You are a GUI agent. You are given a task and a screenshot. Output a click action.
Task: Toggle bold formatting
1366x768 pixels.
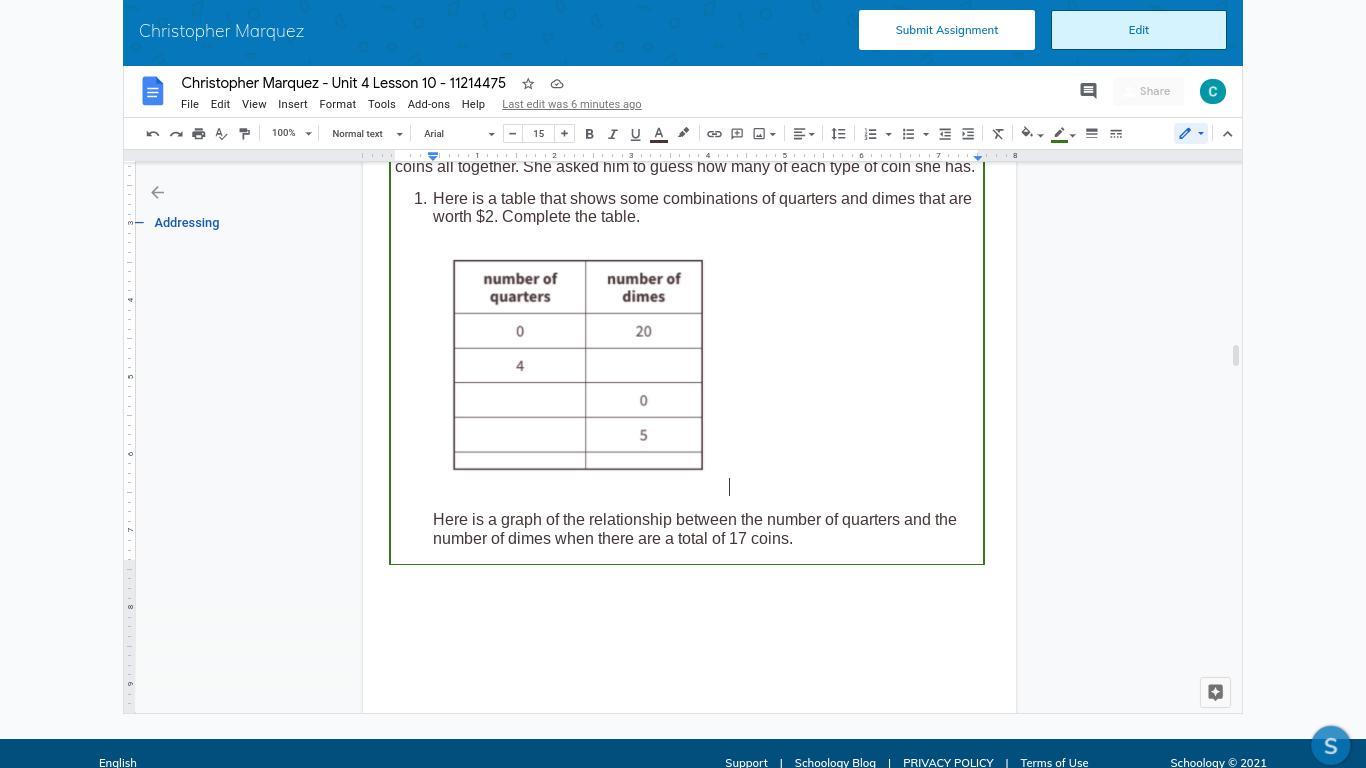[590, 134]
